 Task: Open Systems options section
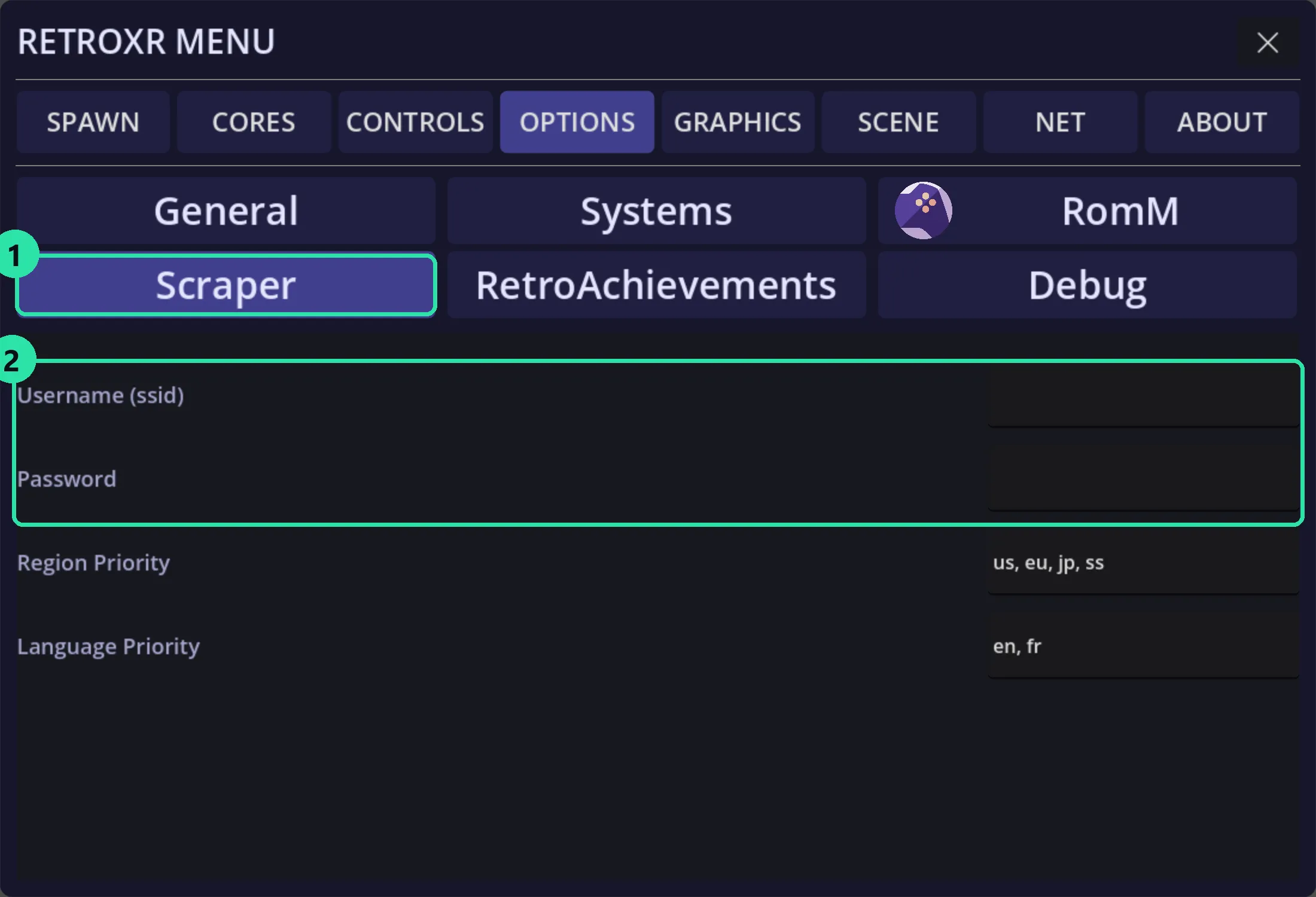pos(657,210)
